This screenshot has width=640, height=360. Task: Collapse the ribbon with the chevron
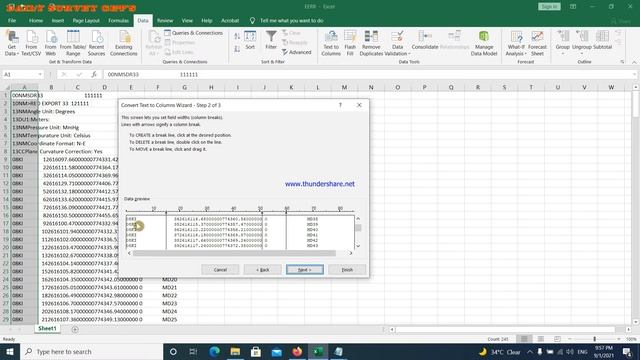click(x=634, y=62)
